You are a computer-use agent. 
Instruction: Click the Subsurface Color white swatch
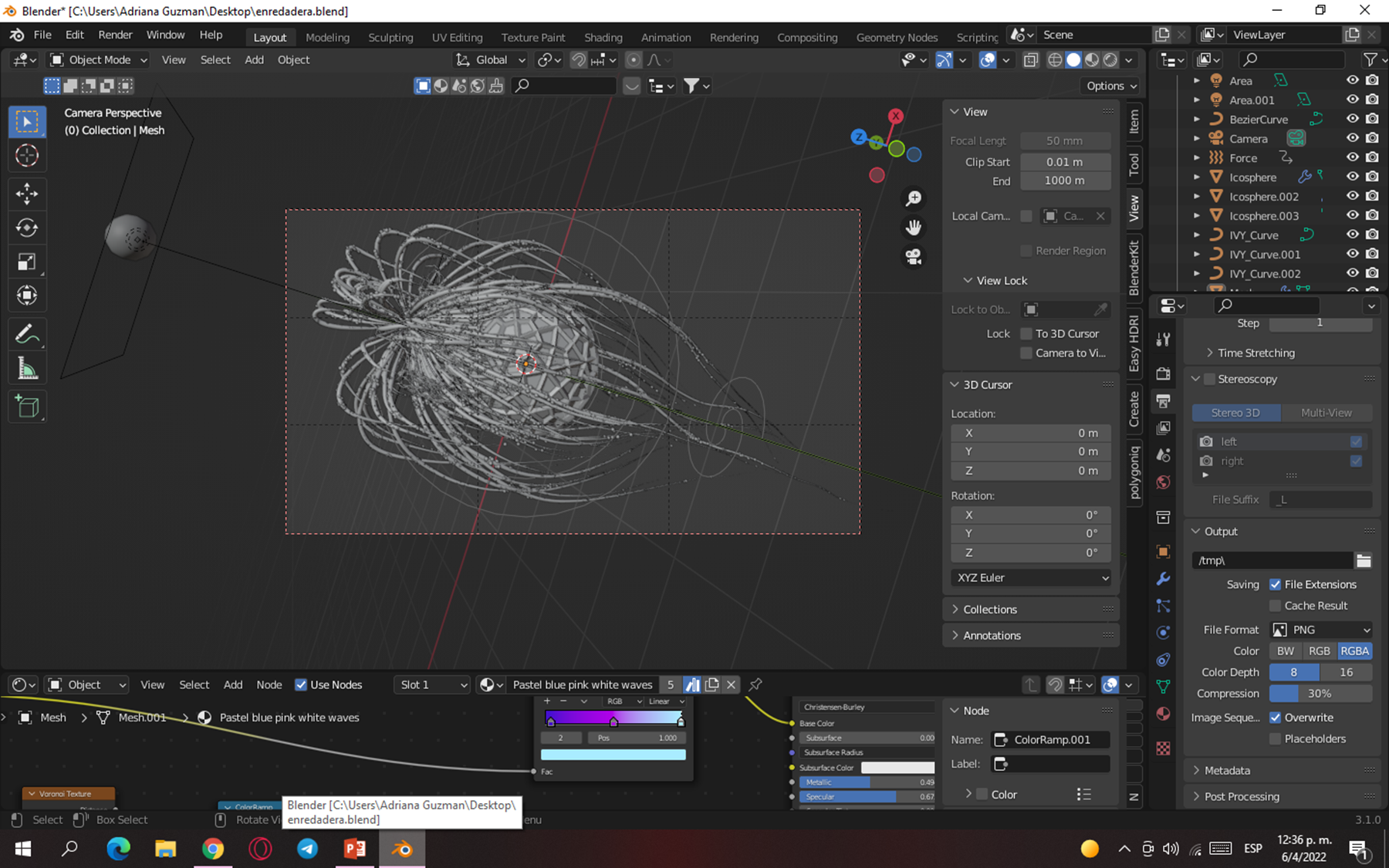[897, 768]
